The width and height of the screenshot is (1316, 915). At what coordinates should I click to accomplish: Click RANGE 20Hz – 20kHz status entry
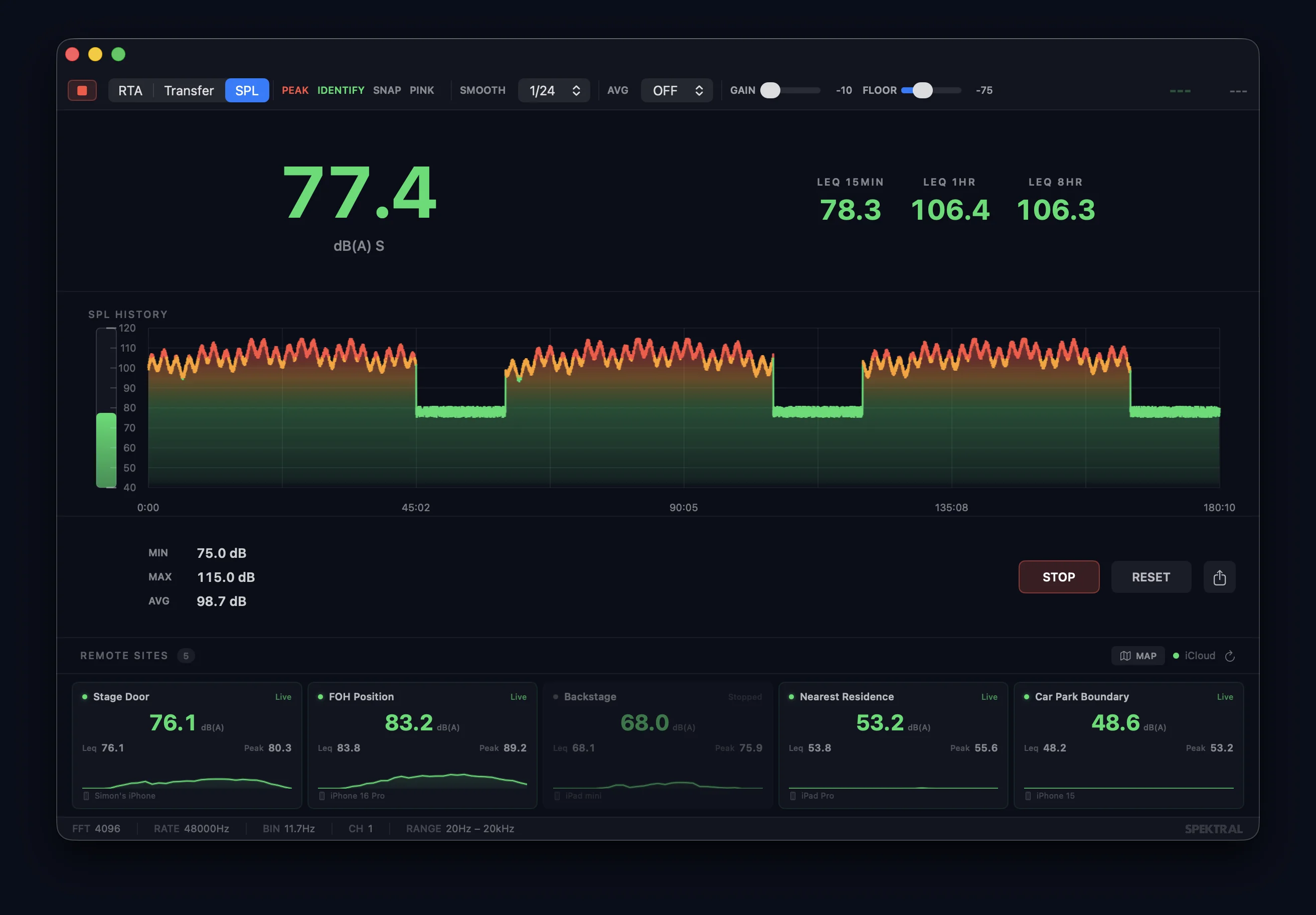(x=460, y=829)
